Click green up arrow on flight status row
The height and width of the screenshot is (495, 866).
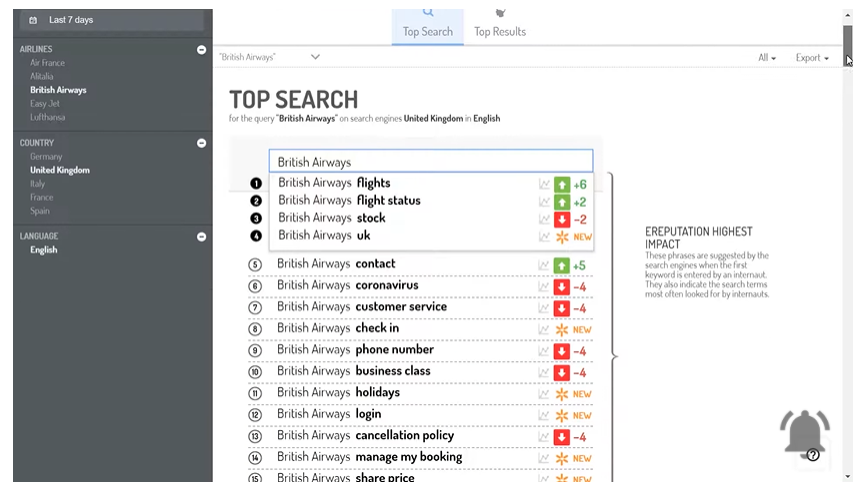tap(562, 202)
